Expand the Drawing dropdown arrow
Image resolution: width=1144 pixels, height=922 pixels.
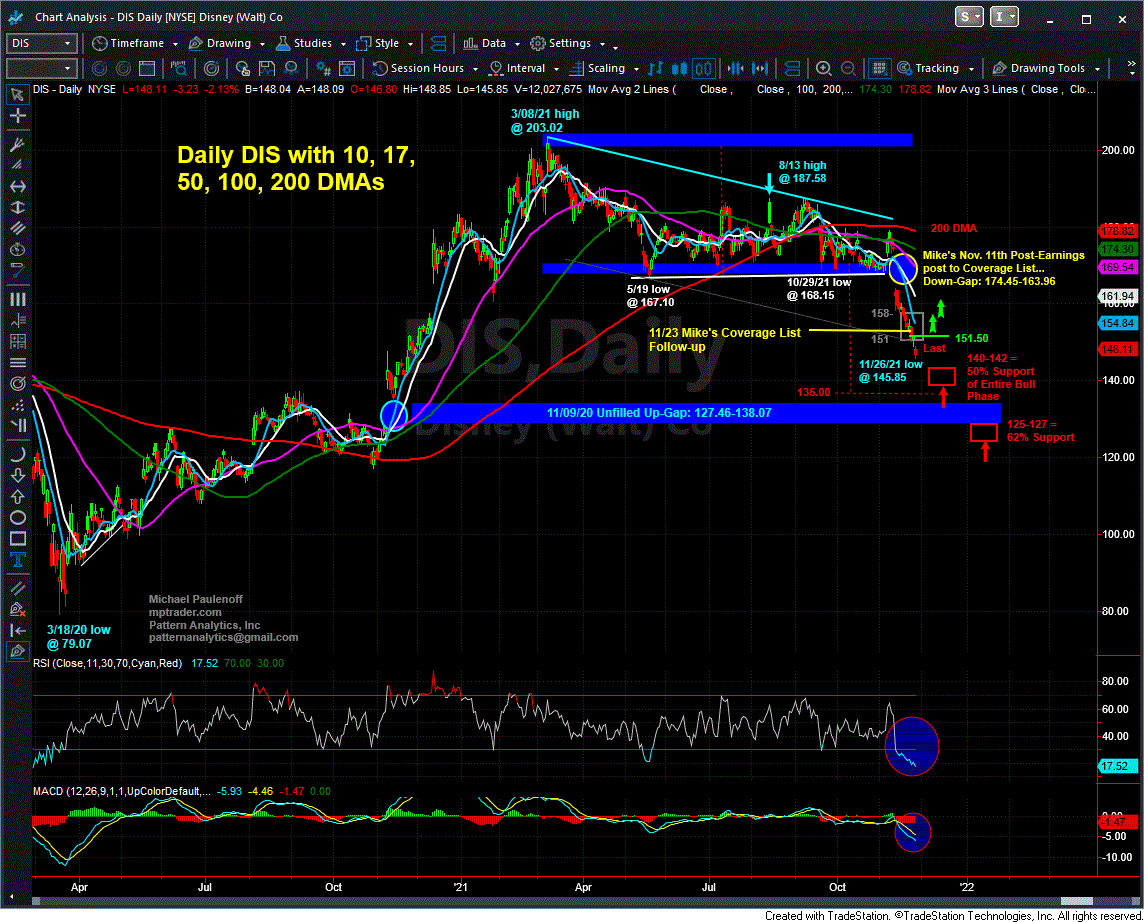click(263, 44)
